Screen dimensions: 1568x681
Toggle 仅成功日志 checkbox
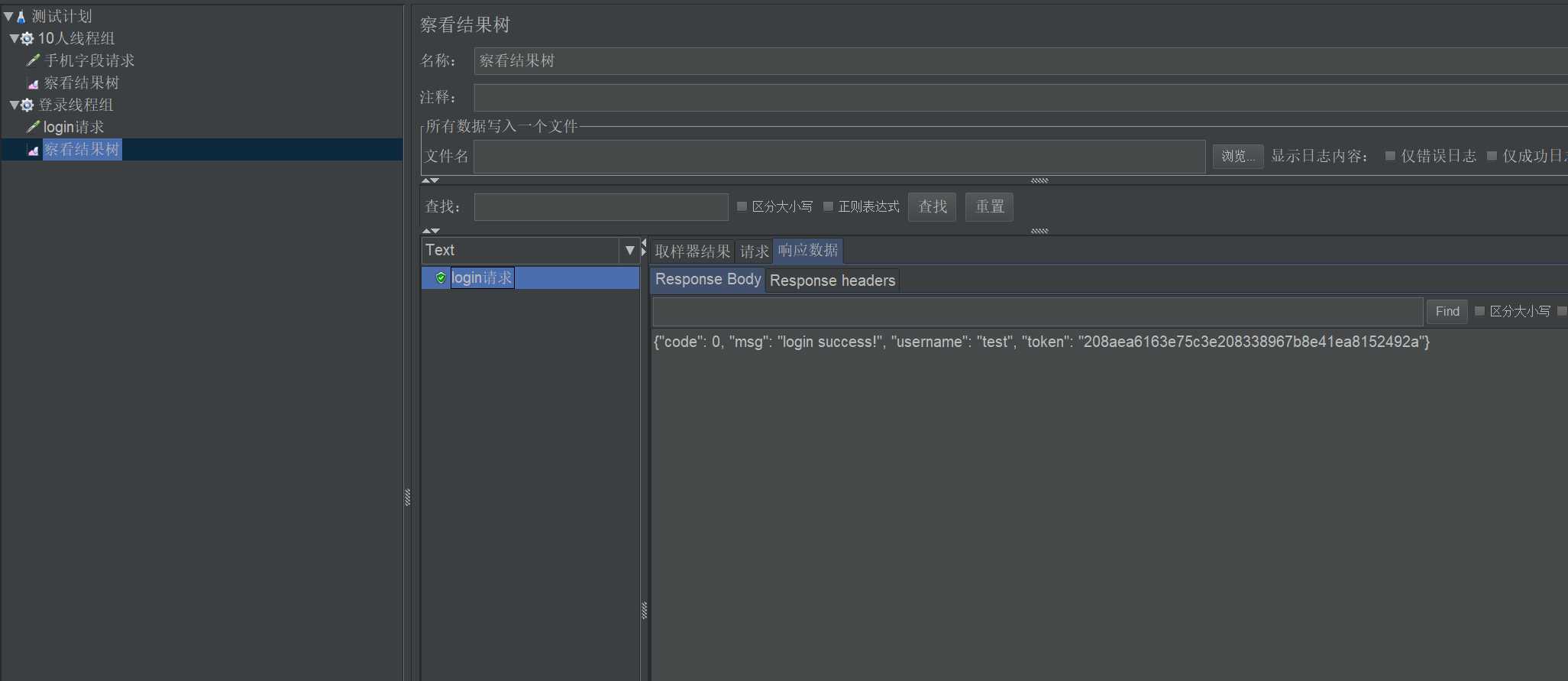point(1492,156)
